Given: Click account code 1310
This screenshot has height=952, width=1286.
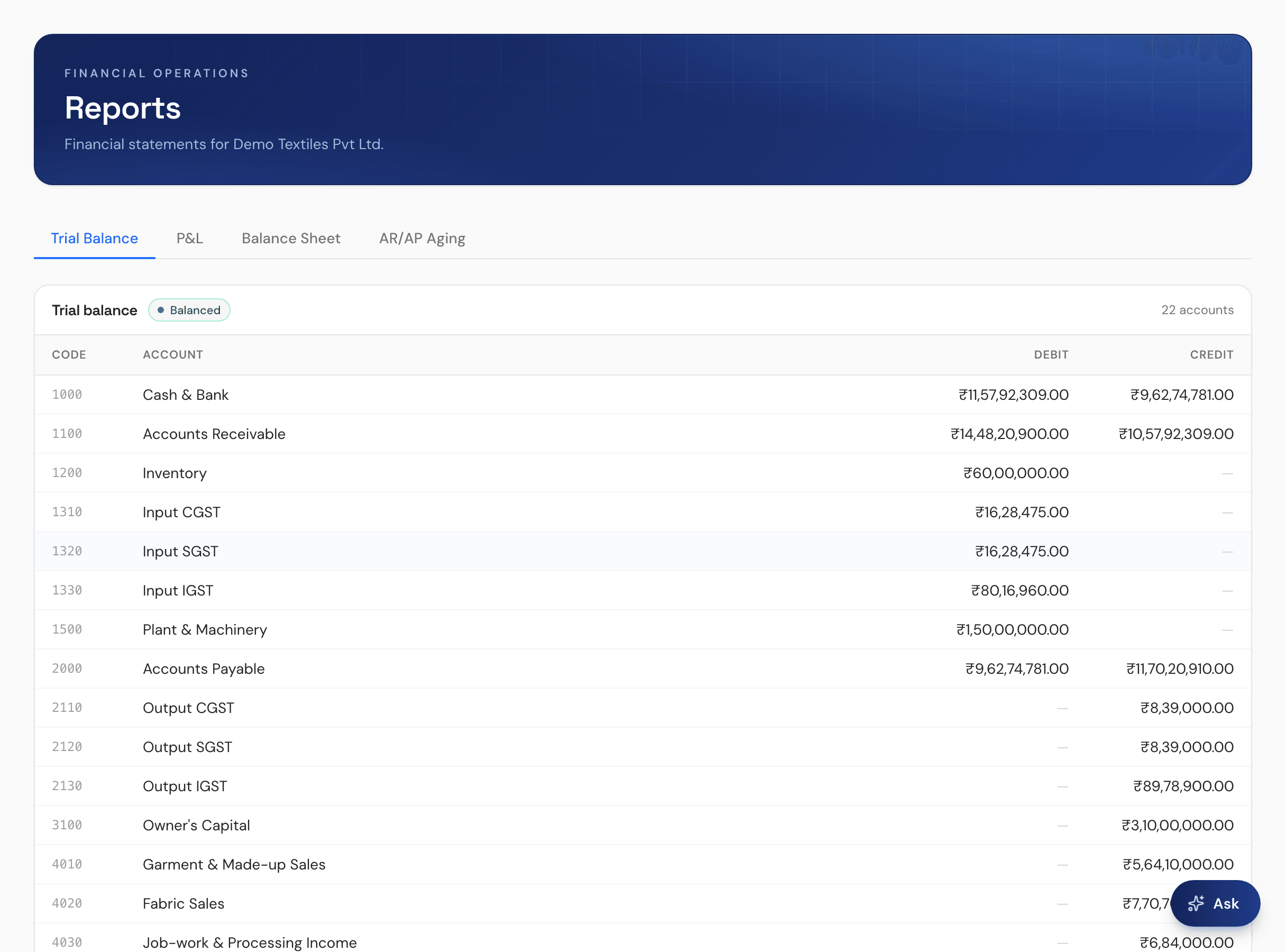Looking at the screenshot, I should coord(67,512).
